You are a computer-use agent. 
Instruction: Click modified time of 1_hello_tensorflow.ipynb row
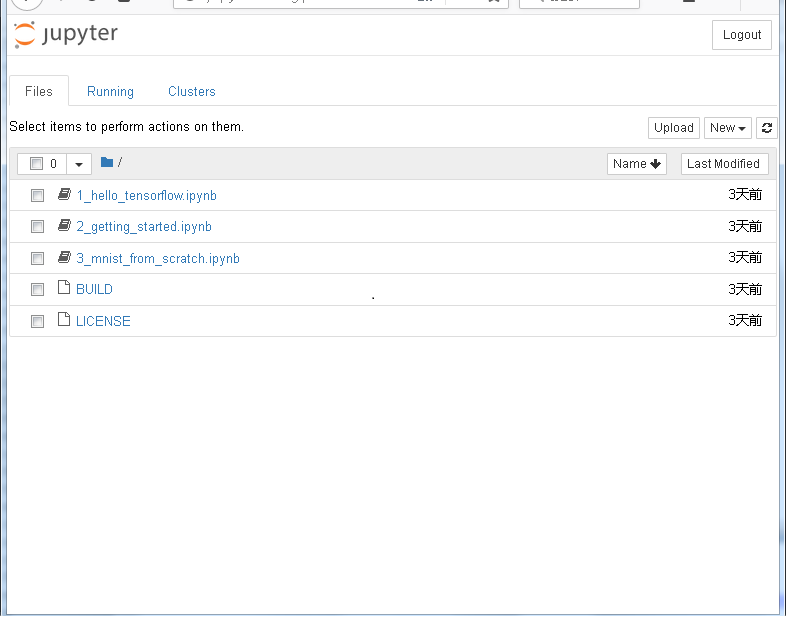coord(745,194)
